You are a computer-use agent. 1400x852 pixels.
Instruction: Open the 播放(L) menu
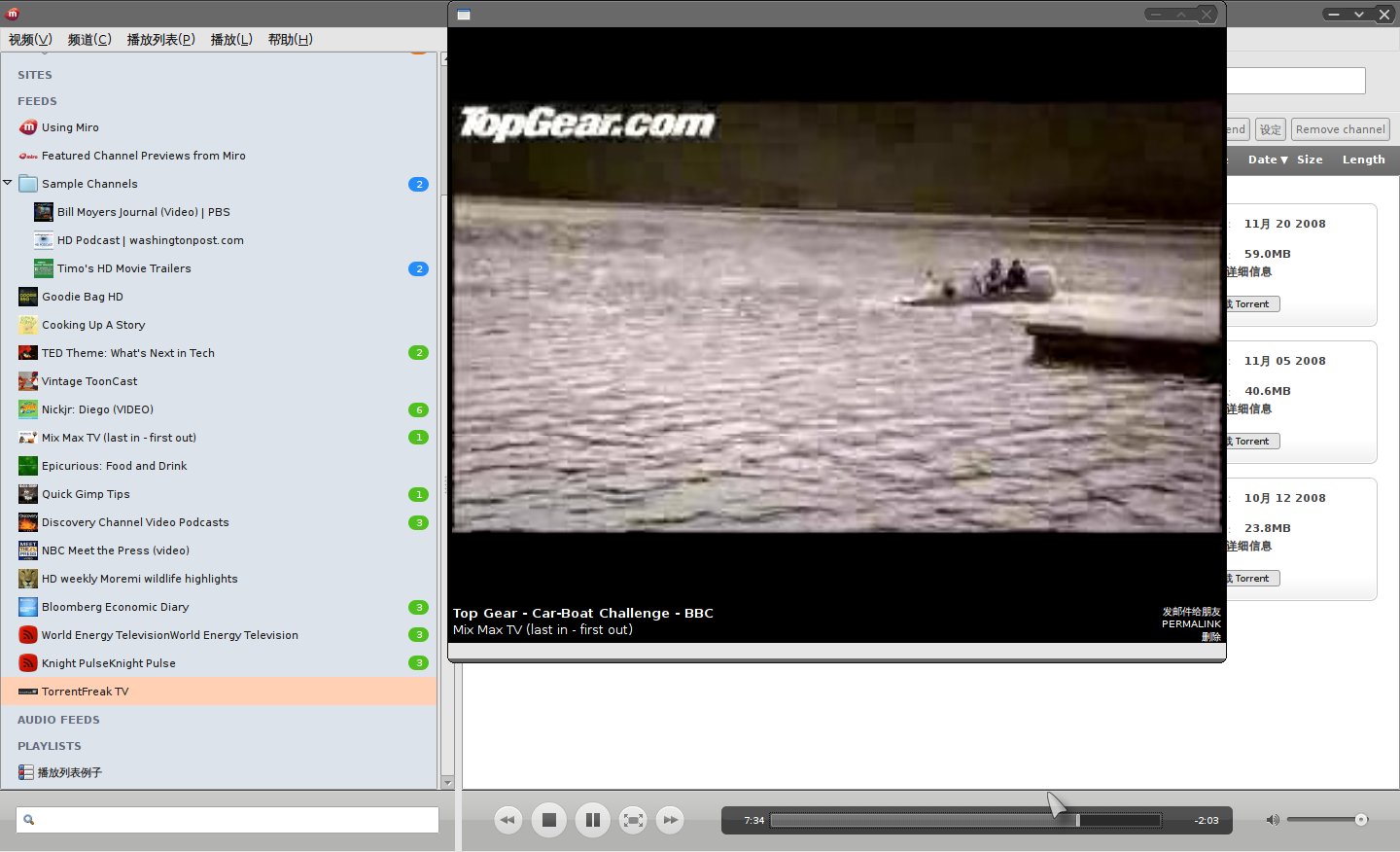[231, 40]
